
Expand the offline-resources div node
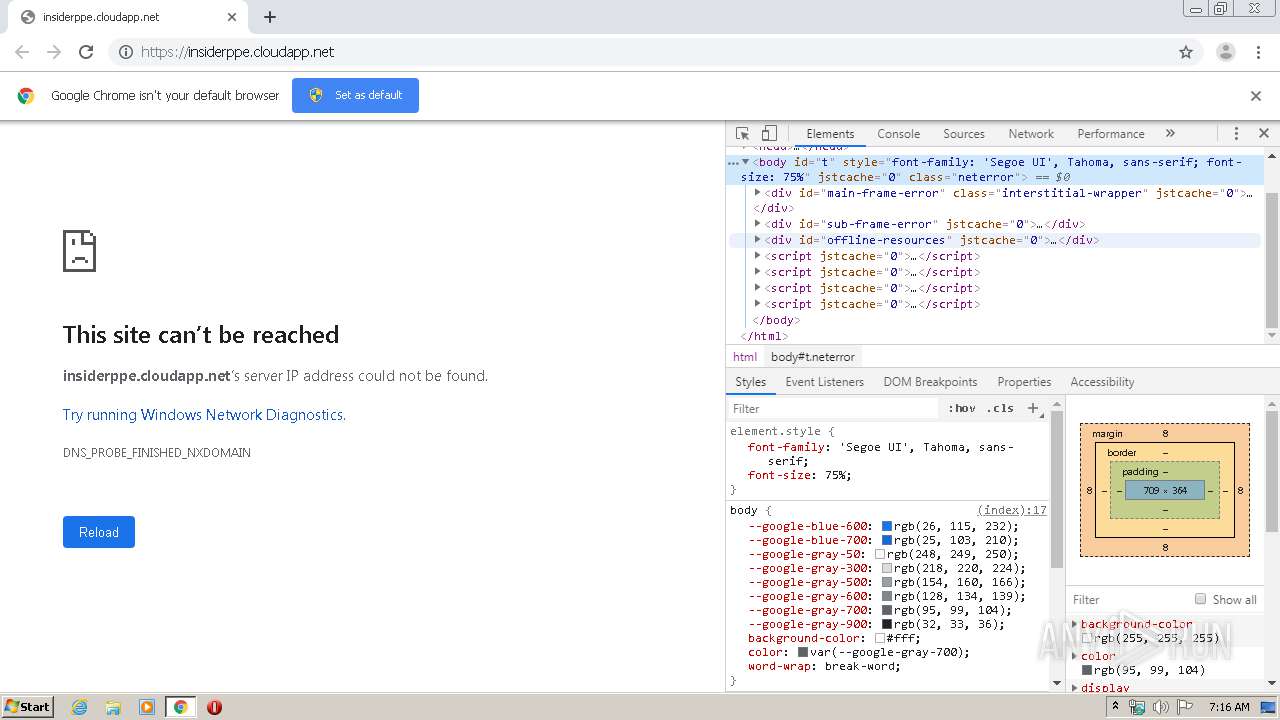(x=757, y=240)
